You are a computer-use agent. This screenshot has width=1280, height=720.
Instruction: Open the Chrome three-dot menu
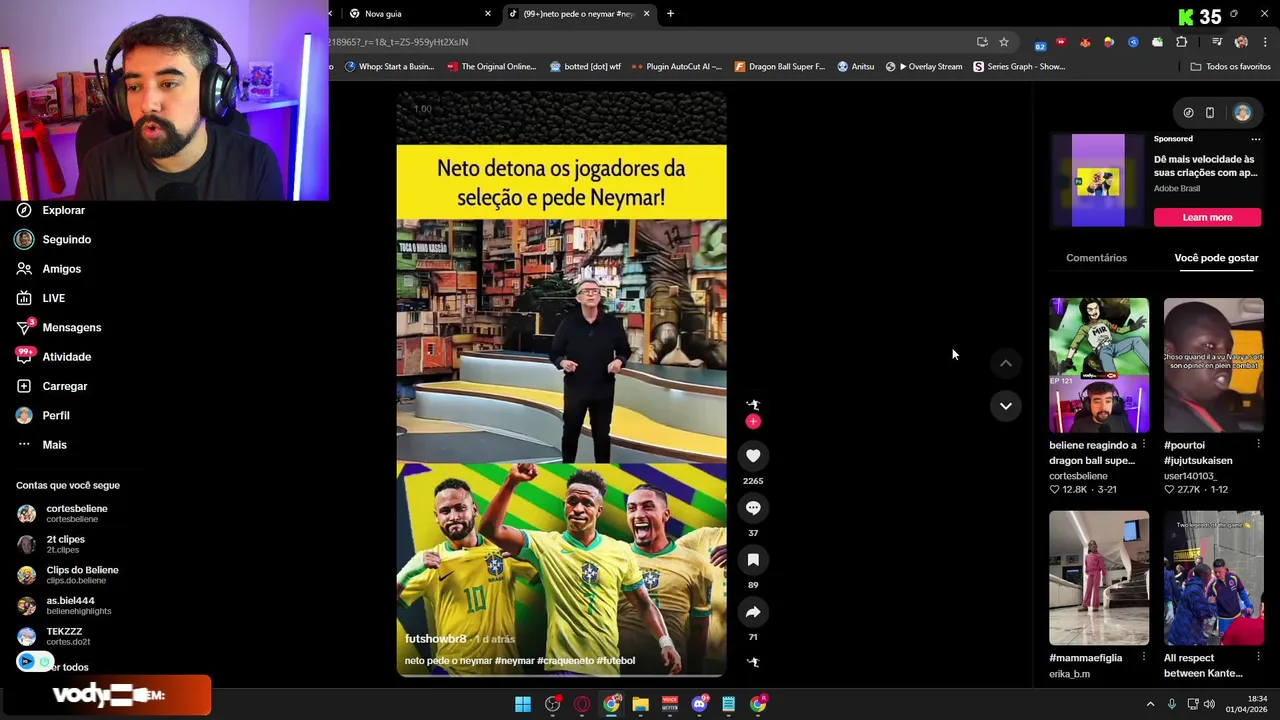click(1265, 42)
